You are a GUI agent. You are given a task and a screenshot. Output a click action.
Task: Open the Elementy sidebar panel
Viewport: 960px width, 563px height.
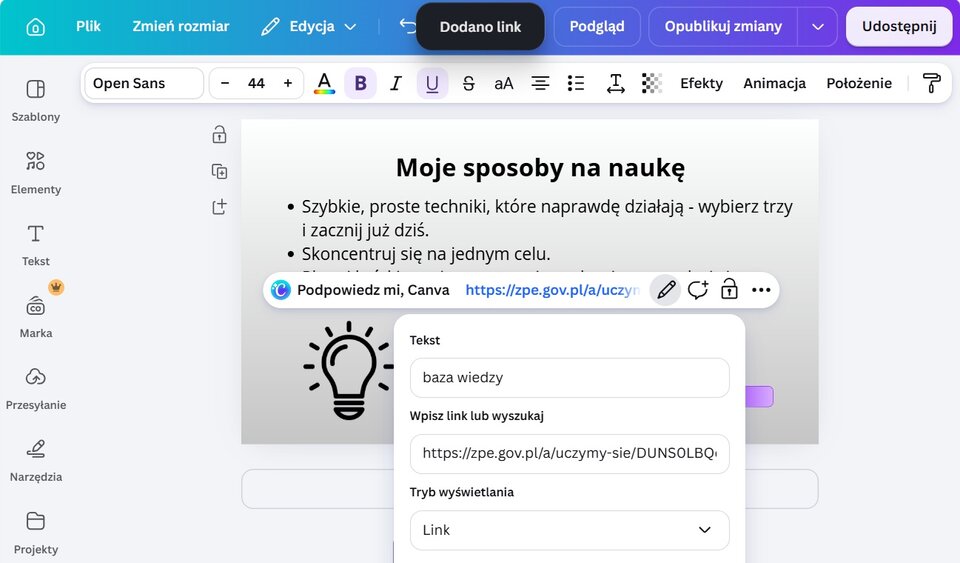[x=36, y=173]
